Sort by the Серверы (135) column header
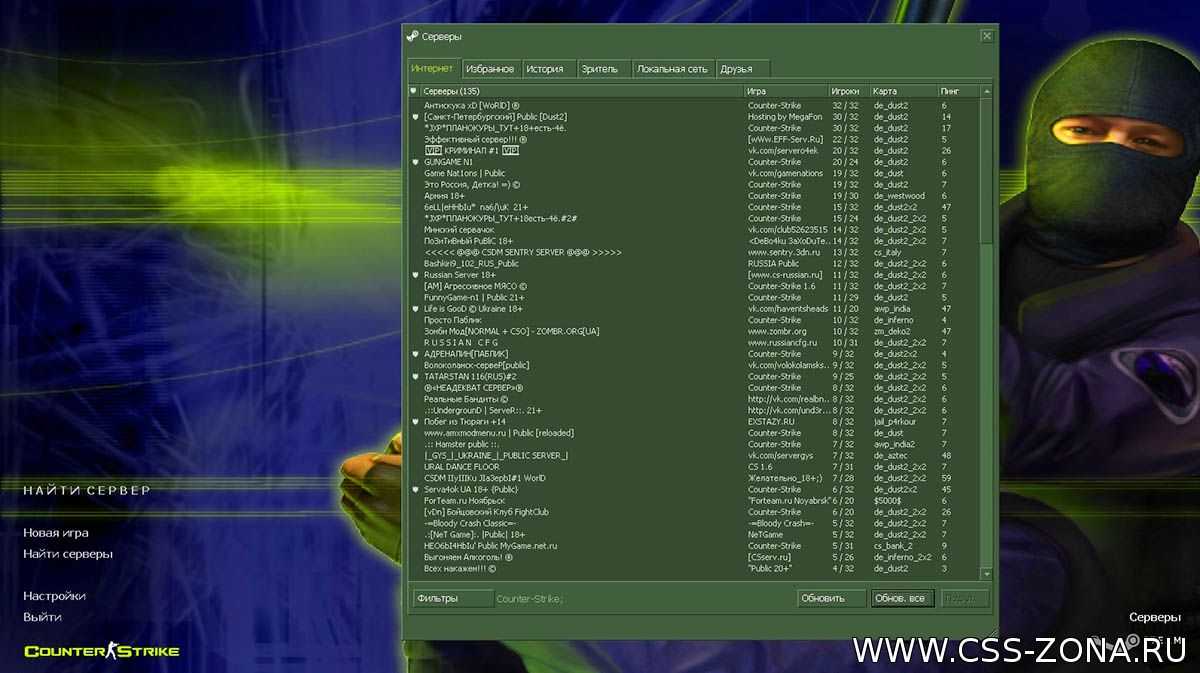Screen dimensions: 1200x673 (x=582, y=91)
